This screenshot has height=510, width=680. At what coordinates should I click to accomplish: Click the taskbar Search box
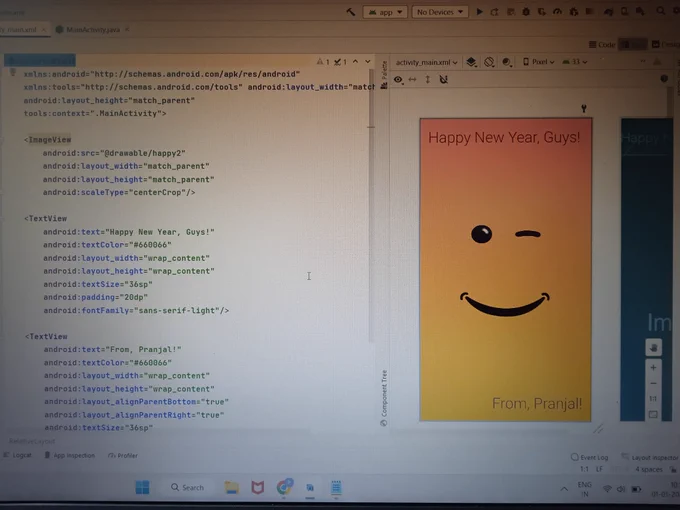(187, 487)
